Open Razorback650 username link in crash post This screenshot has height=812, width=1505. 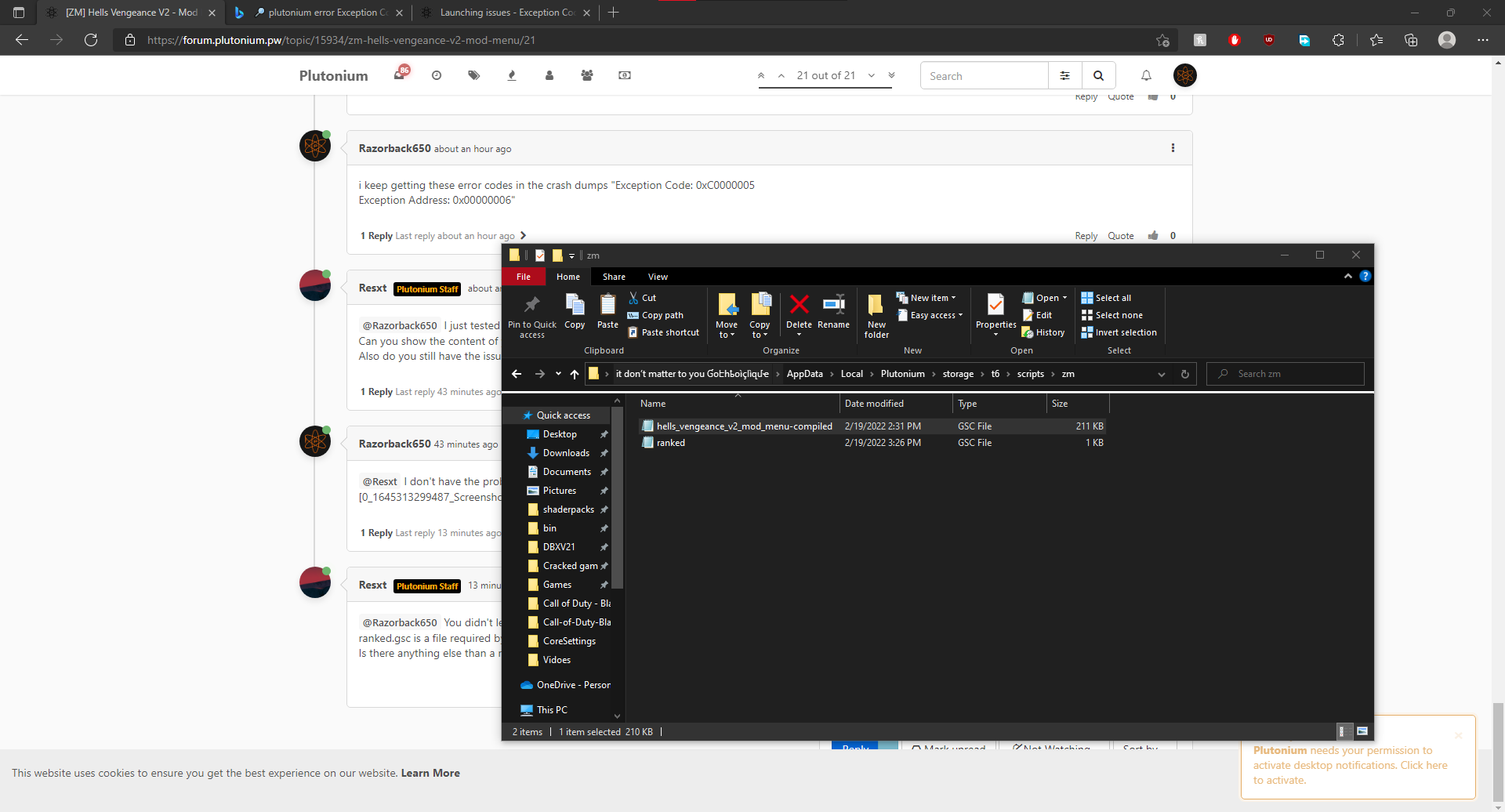coord(394,148)
